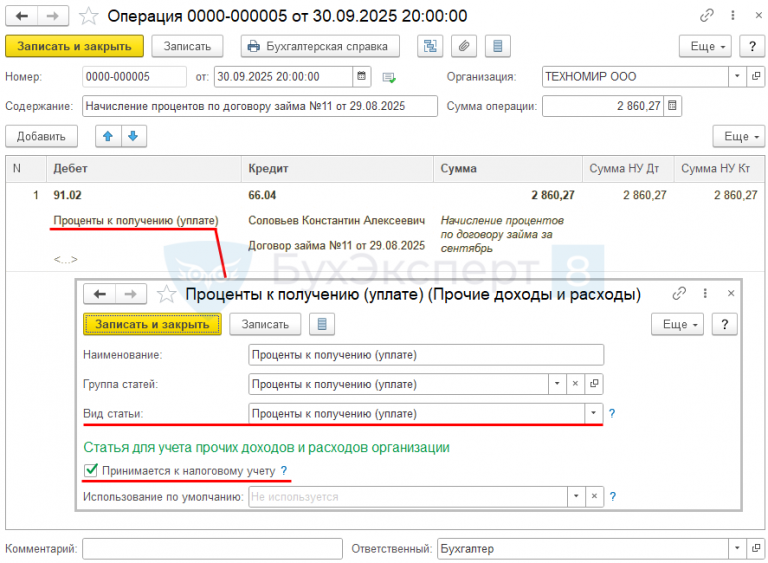This screenshot has width=768, height=563.
Task: Expand the Использование по умолчанию dropdown
Action: [576, 496]
